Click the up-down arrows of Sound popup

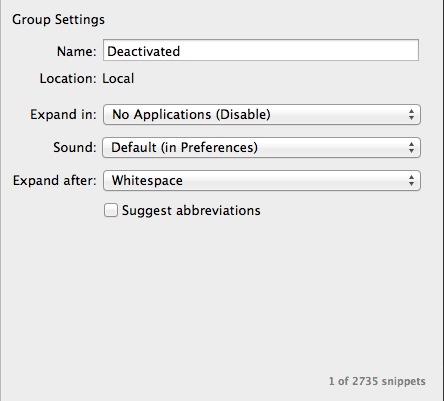coord(411,147)
